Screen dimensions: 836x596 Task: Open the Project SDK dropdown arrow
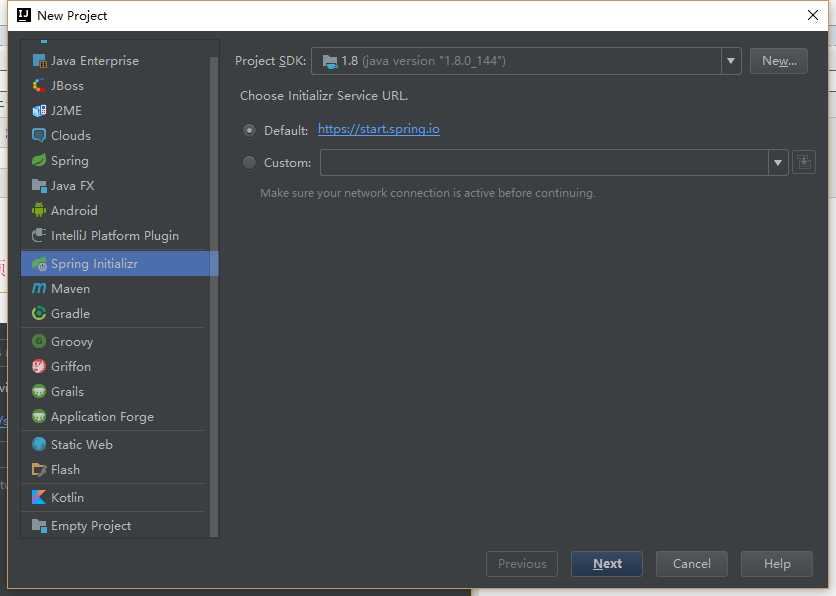coord(731,61)
